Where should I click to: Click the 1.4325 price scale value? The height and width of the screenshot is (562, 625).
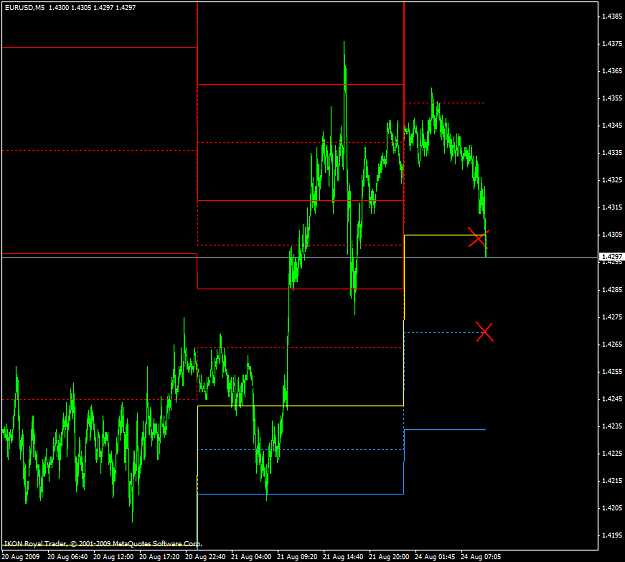coord(612,180)
